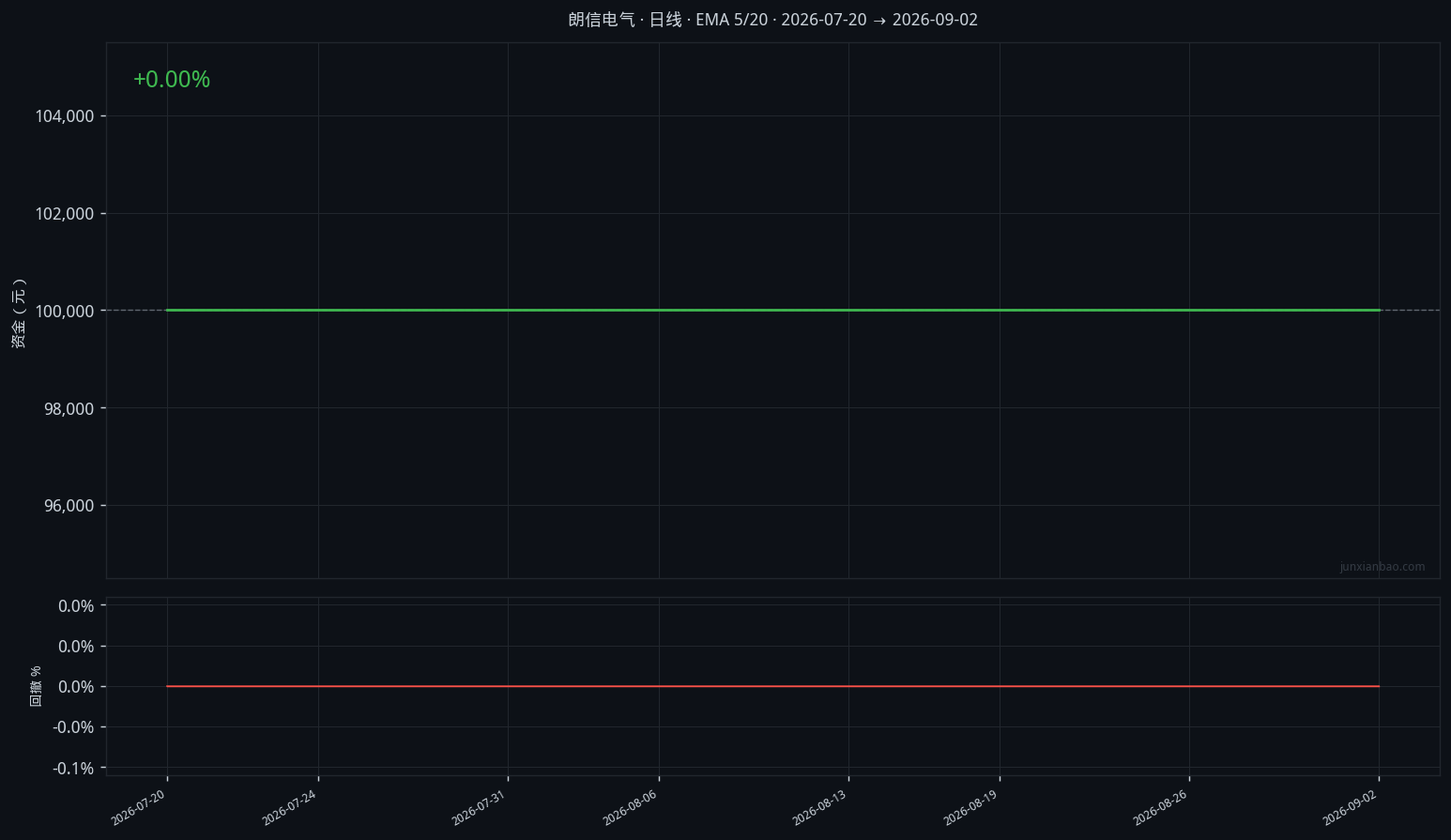Click the 2026-07-24 date label

289,808
